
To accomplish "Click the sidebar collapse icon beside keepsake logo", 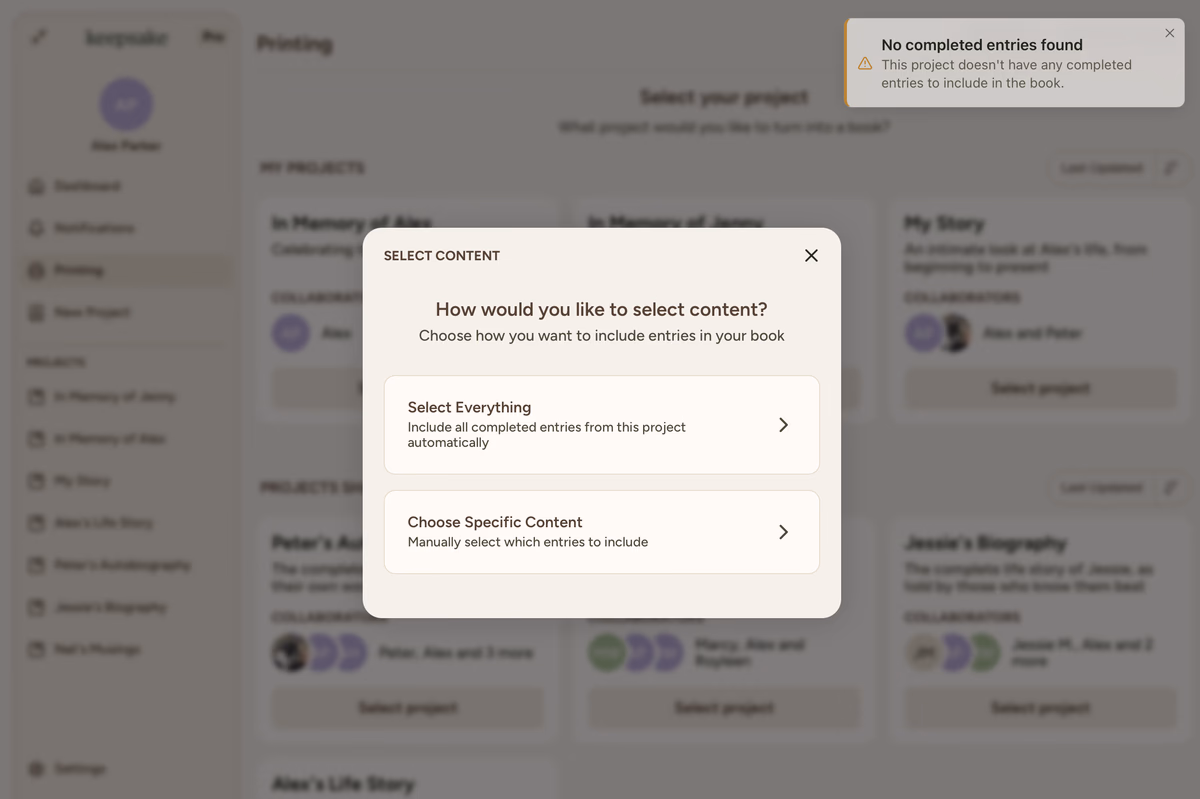I will coord(38,37).
